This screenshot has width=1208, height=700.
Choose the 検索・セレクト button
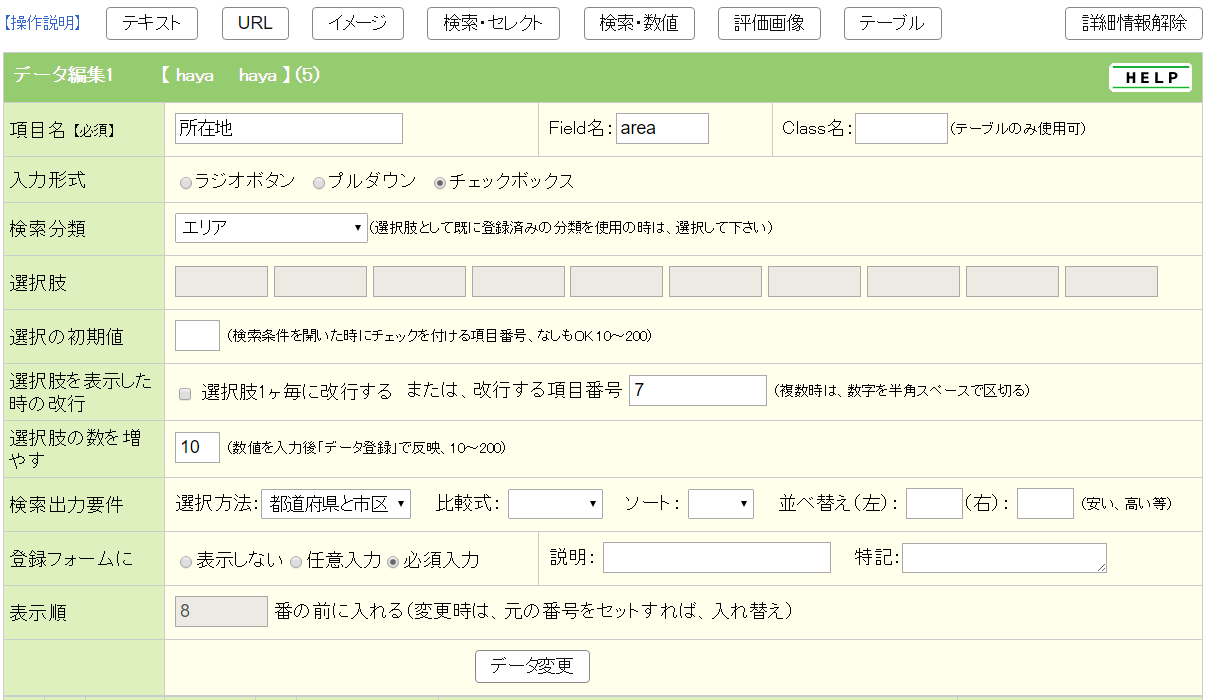pos(493,23)
